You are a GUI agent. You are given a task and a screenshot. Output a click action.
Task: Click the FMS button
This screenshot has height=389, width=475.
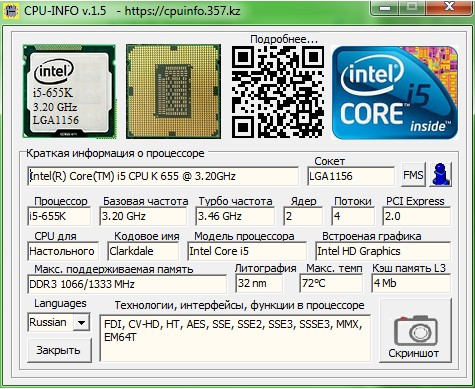[413, 175]
